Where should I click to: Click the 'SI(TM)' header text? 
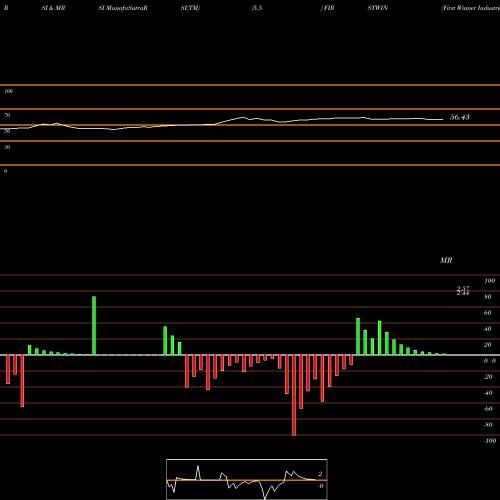[190, 8]
